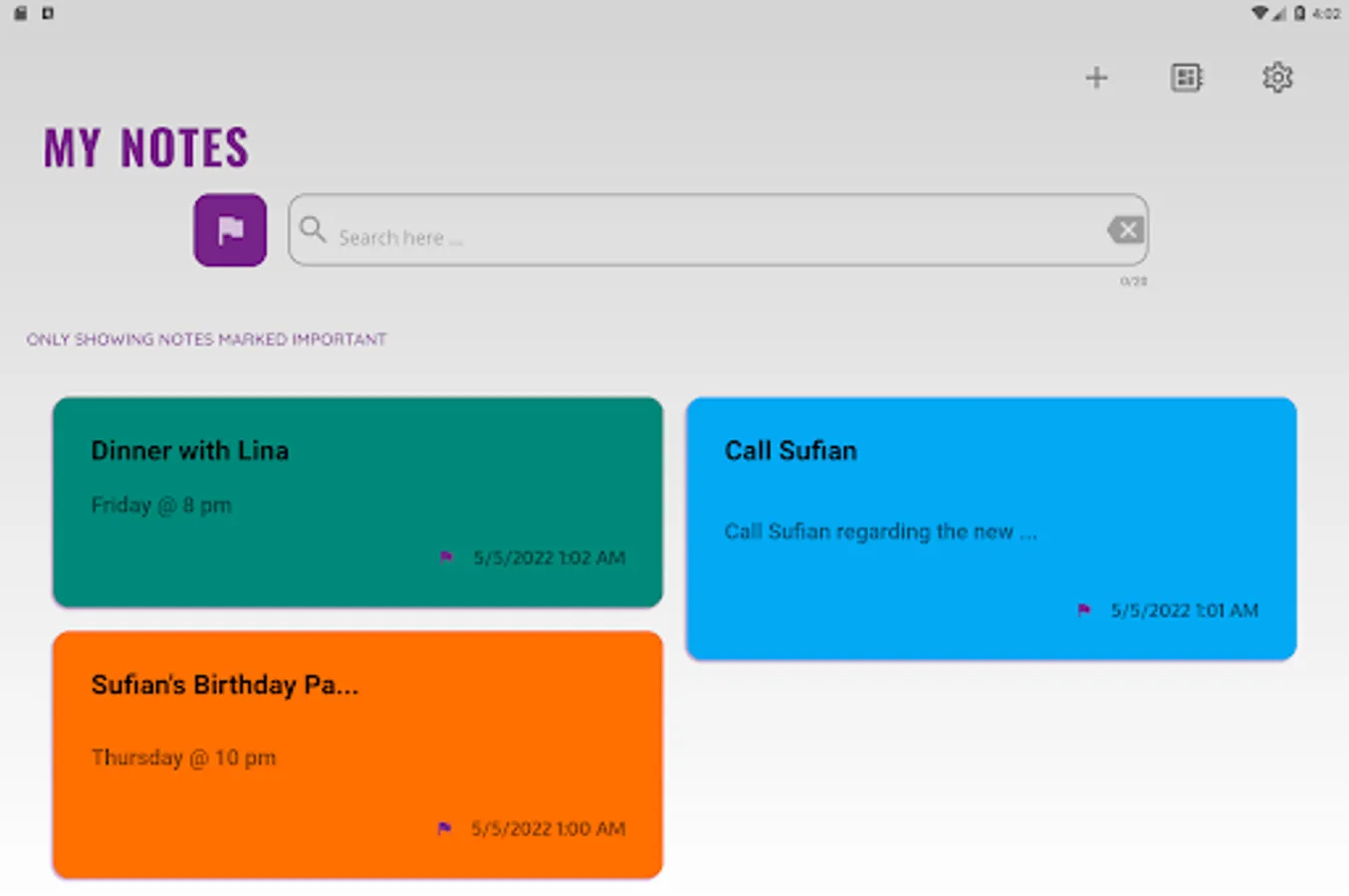
Task: Click the 'Thursday @ 10 pm' note text
Action: [x=183, y=758]
